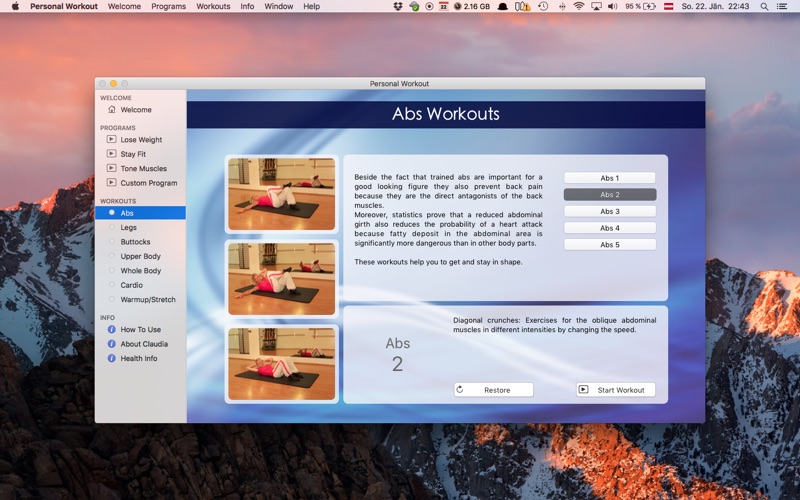Open the How To Use info icon

111,329
